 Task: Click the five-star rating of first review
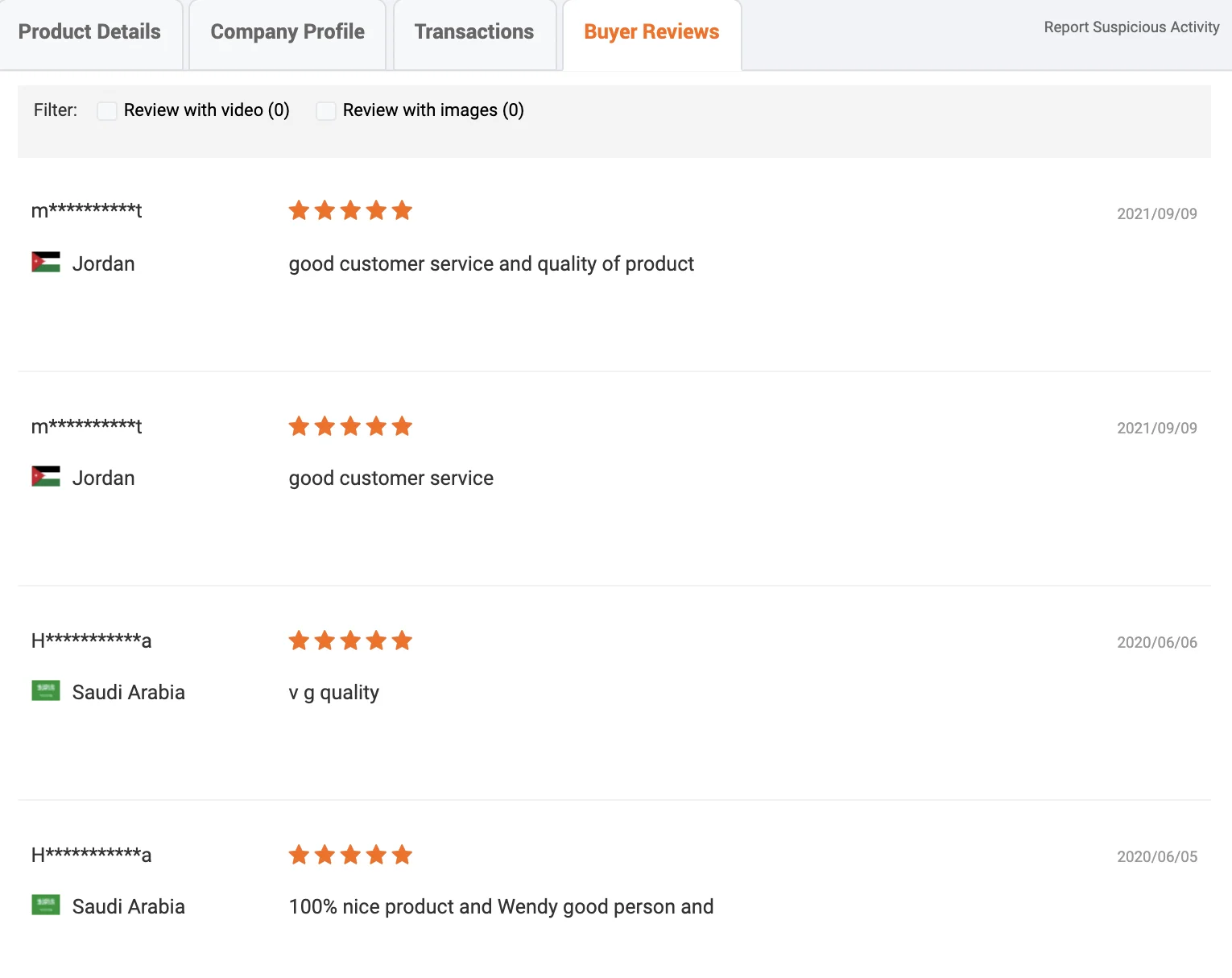pos(350,211)
